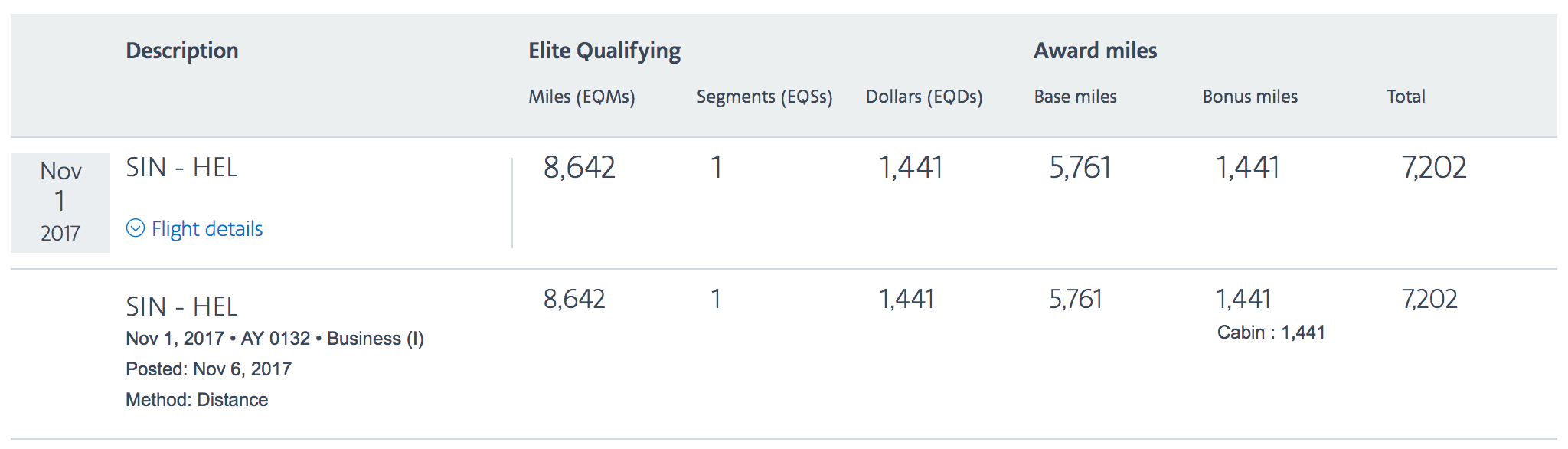Click the circled chevron icon beside Flight details

pyautogui.click(x=136, y=228)
